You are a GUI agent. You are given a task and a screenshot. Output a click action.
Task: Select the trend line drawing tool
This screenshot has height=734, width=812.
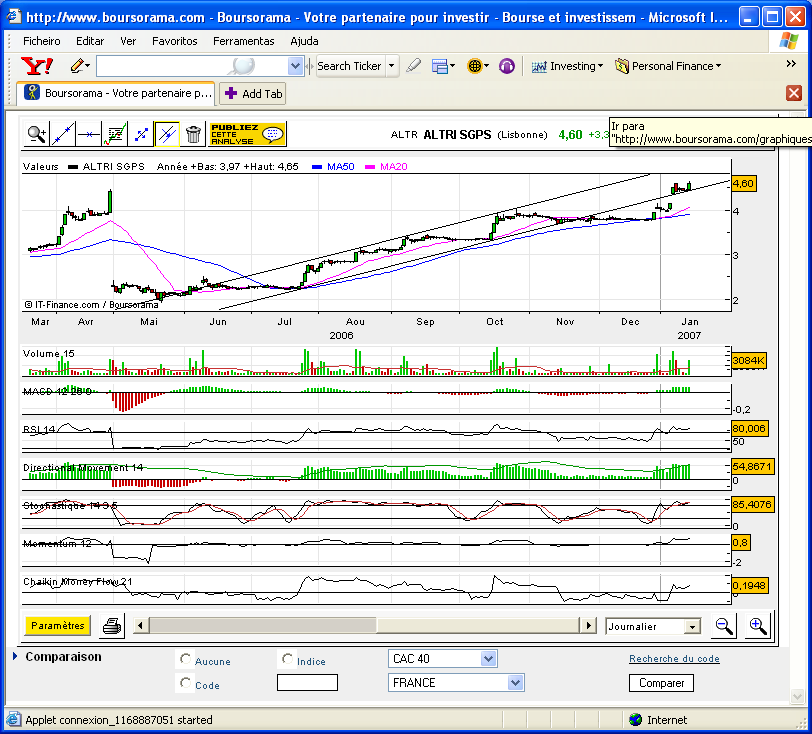click(x=62, y=135)
